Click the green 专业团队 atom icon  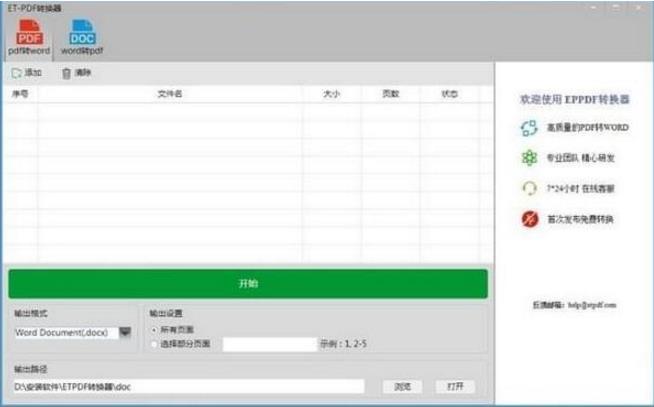click(529, 158)
